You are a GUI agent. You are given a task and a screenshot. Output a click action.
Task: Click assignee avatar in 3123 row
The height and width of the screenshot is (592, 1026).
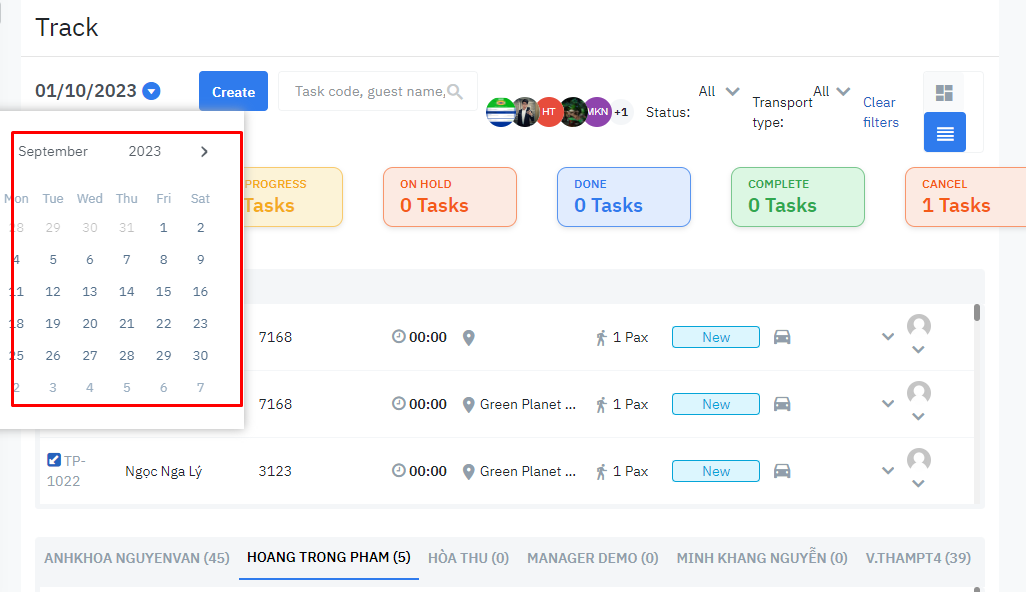click(x=919, y=460)
